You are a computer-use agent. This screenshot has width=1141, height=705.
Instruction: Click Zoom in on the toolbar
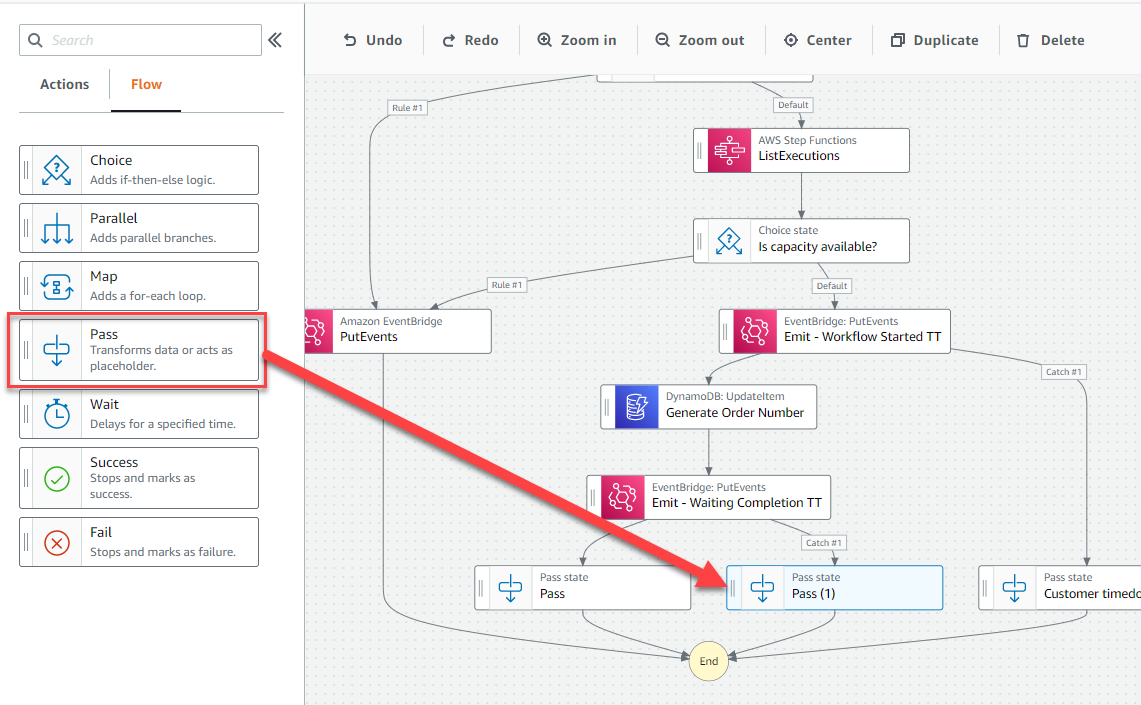click(x=576, y=40)
